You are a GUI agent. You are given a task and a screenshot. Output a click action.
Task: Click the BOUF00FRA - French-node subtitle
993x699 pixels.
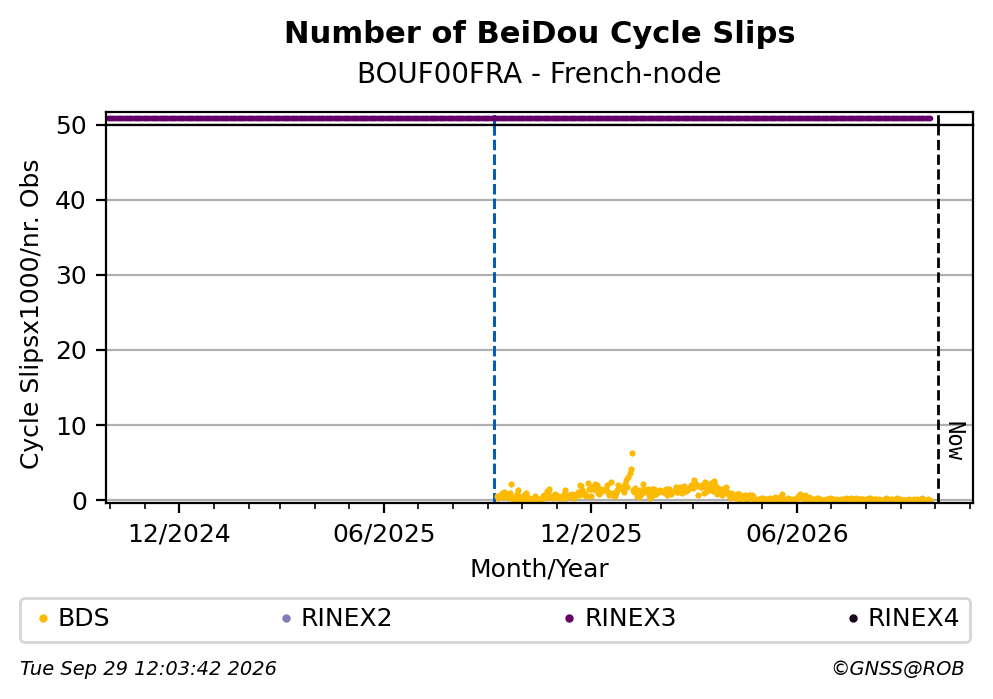click(x=540, y=73)
